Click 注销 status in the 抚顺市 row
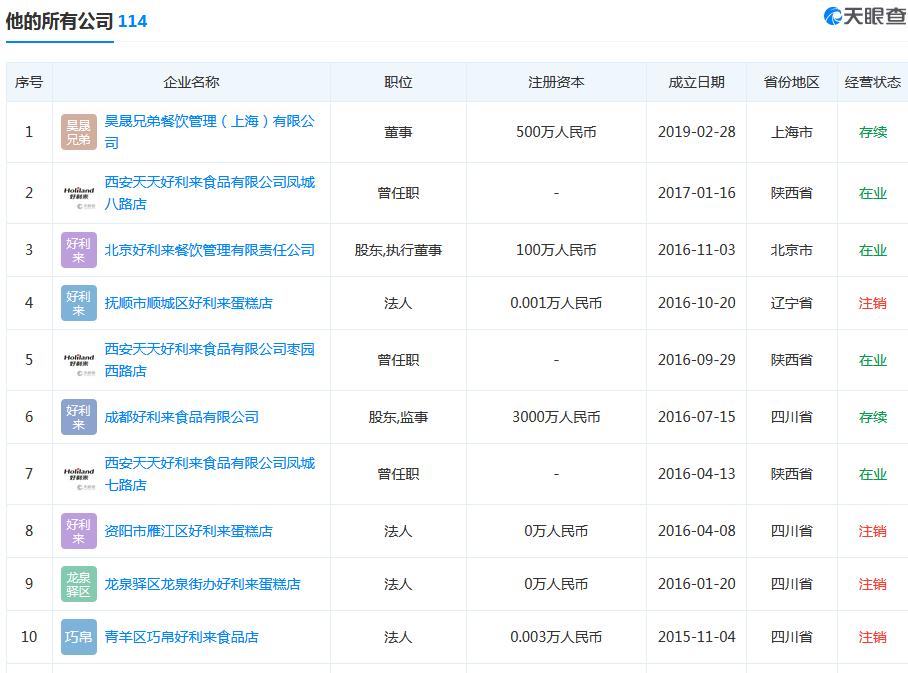The image size is (908, 673). click(x=873, y=303)
